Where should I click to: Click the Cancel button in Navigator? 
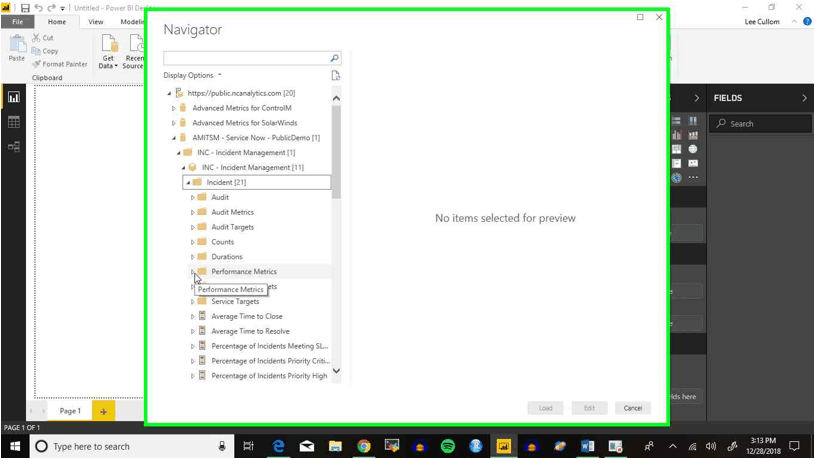(x=633, y=408)
